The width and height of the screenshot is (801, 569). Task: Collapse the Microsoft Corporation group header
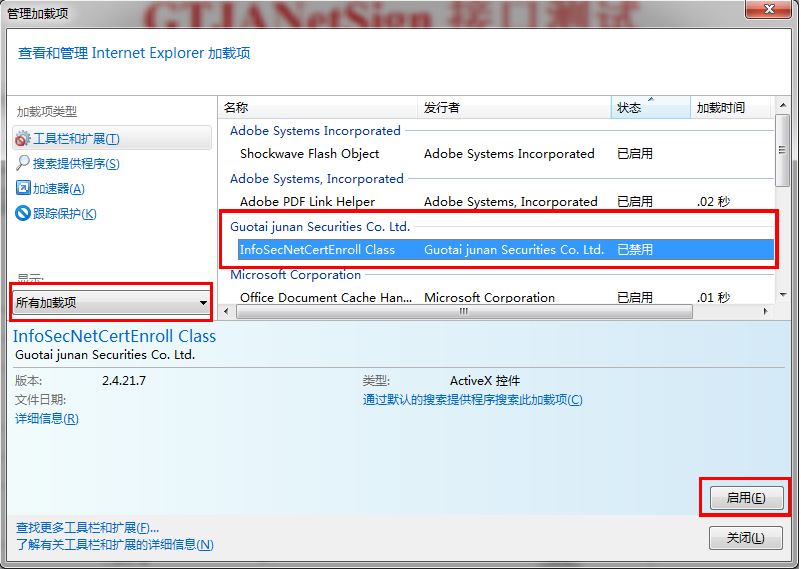(x=296, y=275)
